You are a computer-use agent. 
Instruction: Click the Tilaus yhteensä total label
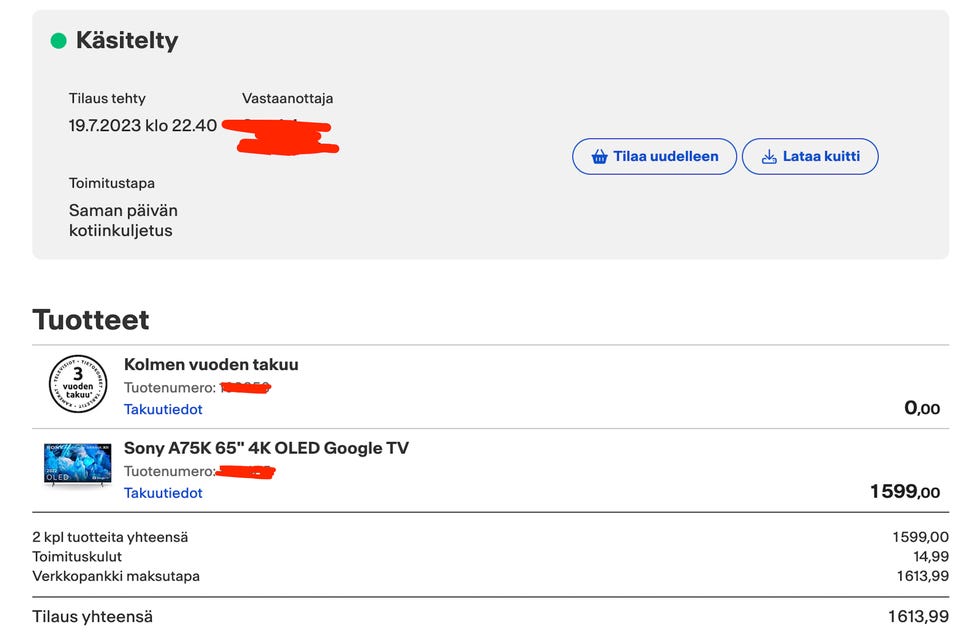(x=93, y=617)
